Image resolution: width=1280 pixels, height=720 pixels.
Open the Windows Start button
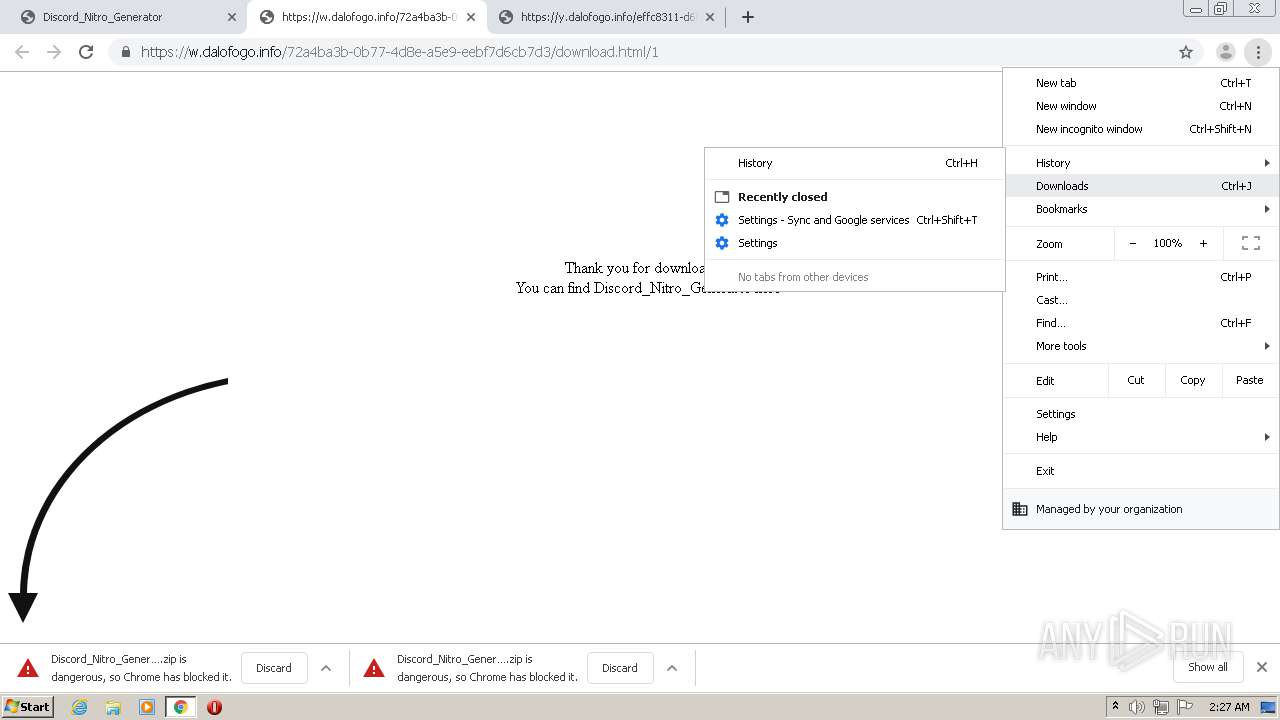pos(28,707)
